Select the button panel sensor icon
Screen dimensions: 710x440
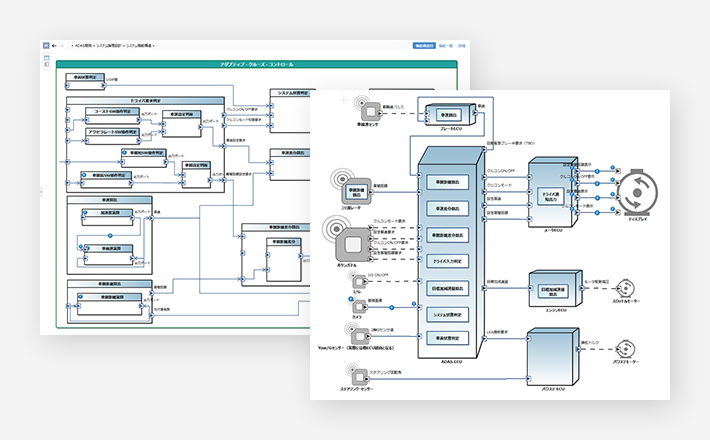[352, 243]
